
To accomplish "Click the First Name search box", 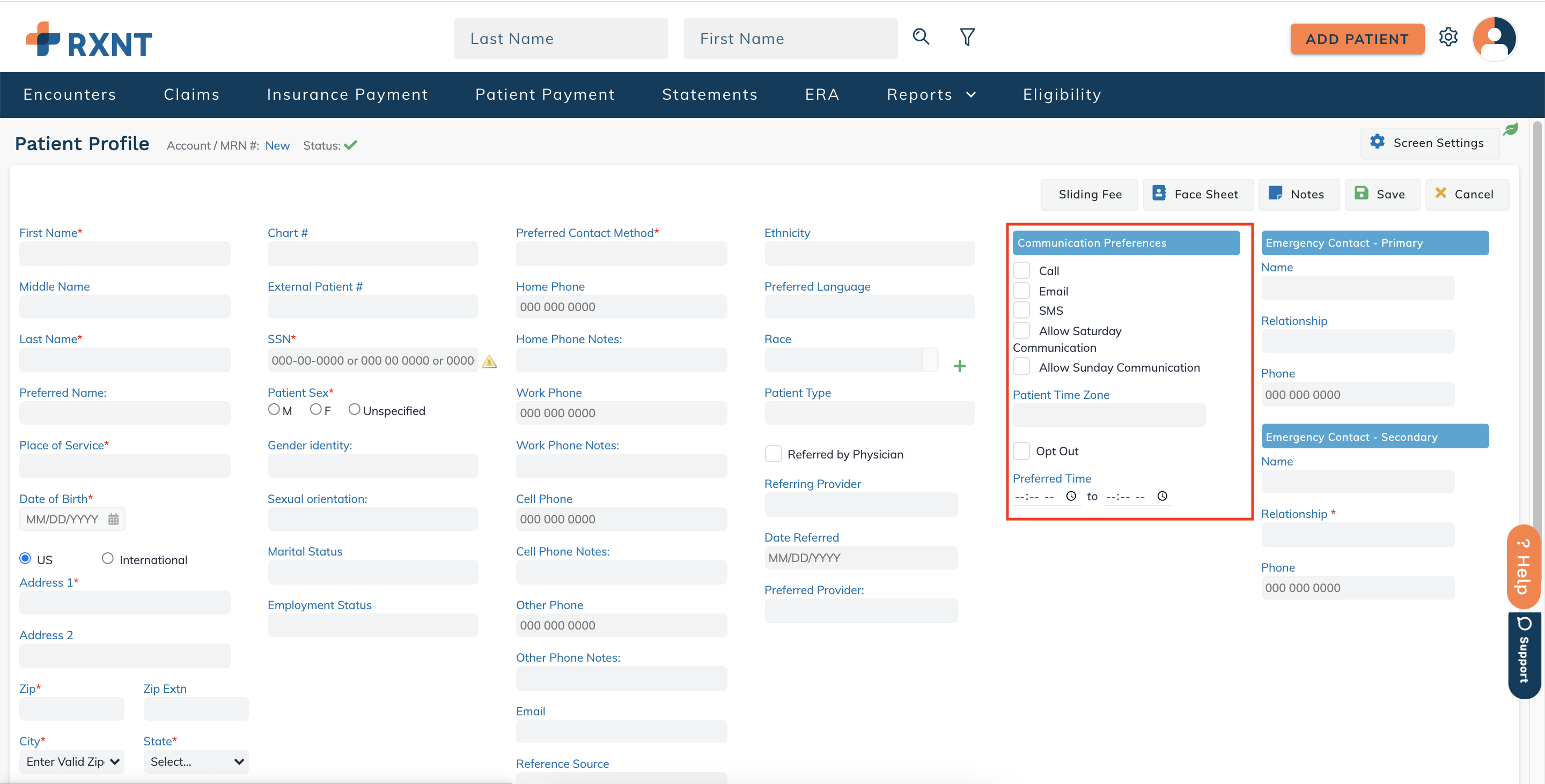I will click(790, 39).
